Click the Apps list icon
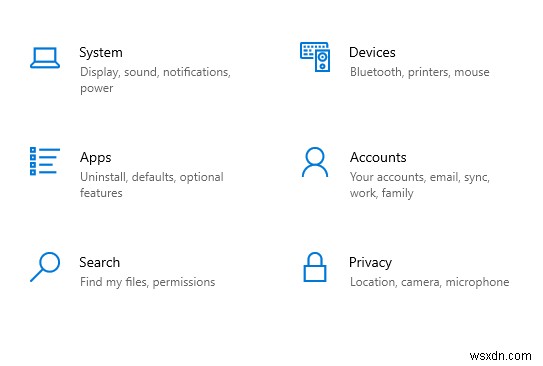Screen dimensions: 543x366 coord(45,161)
